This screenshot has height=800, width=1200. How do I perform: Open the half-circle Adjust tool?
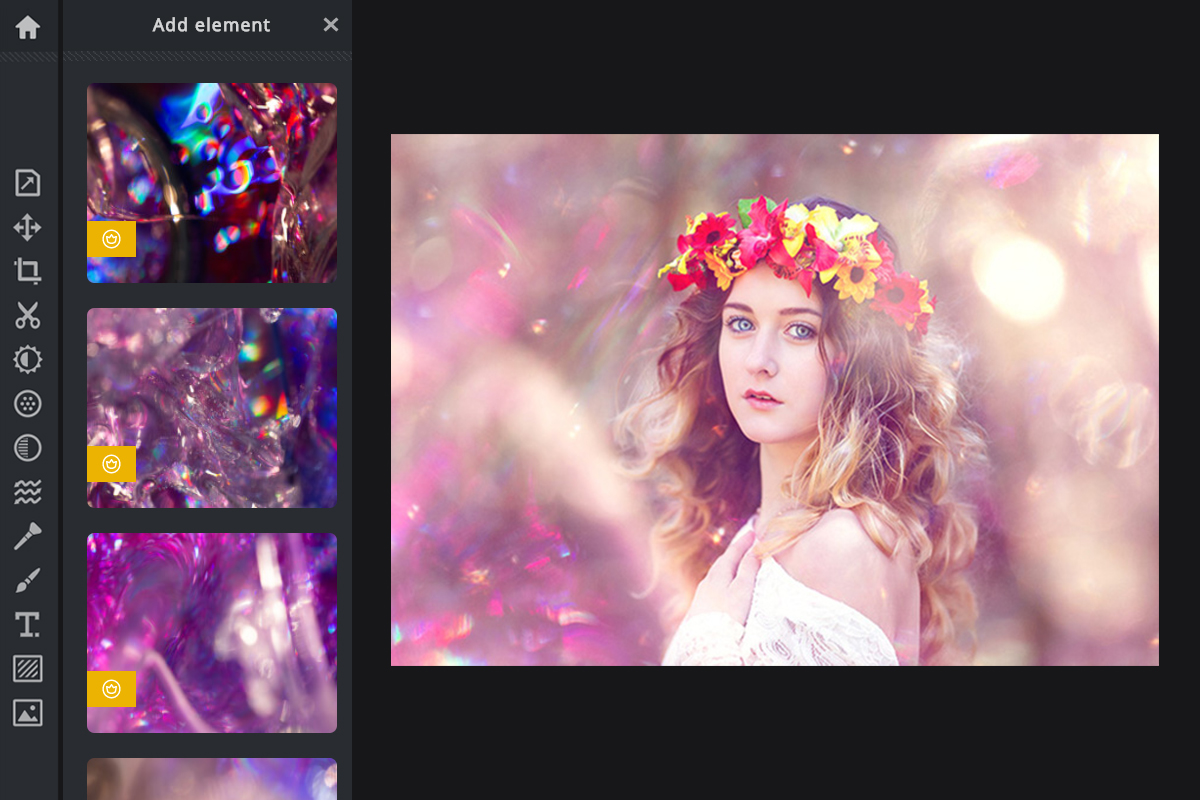[x=28, y=360]
